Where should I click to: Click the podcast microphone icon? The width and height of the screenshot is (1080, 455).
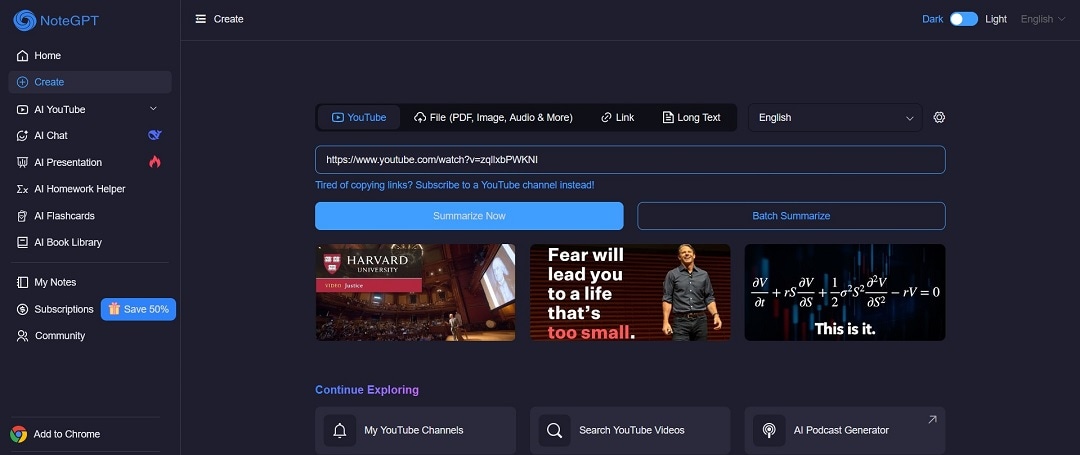click(x=769, y=430)
